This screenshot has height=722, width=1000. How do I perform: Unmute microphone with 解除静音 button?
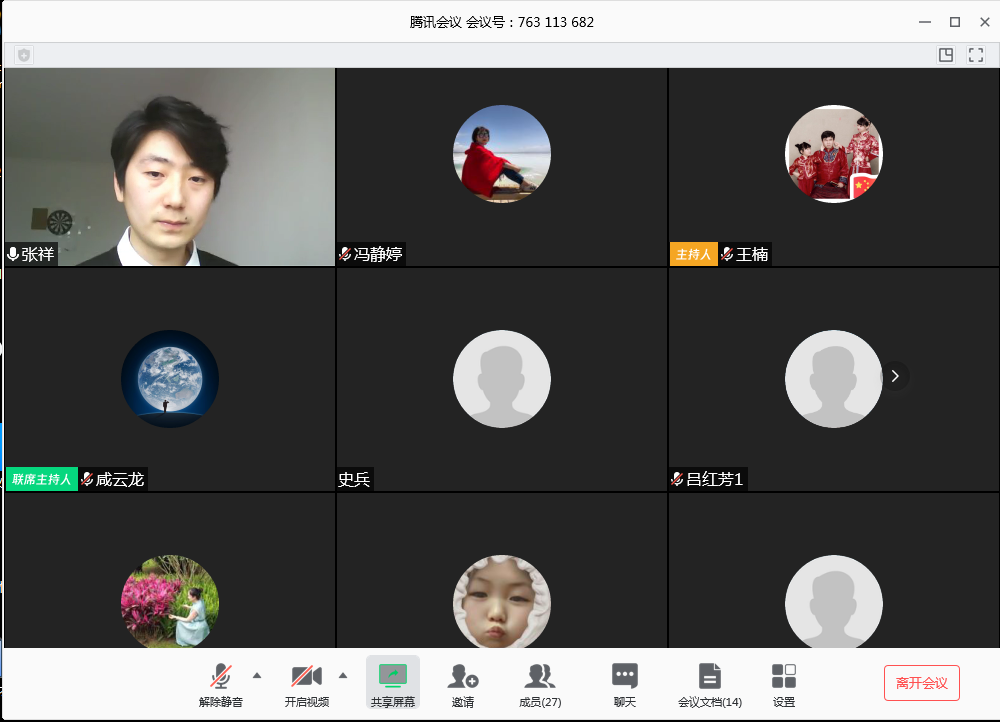point(221,683)
